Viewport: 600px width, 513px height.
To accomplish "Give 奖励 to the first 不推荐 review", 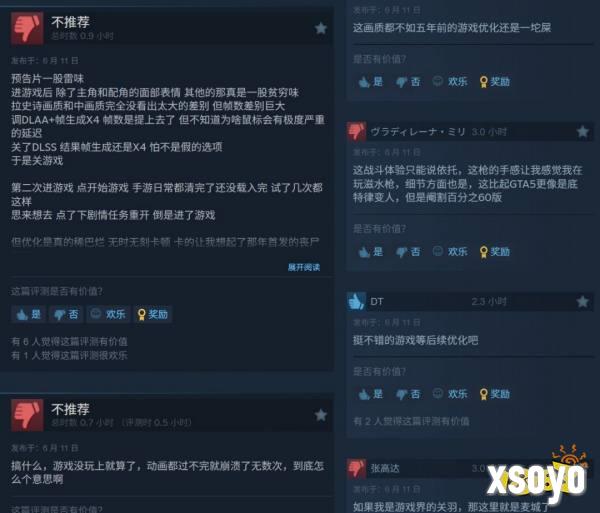I will [x=153, y=314].
